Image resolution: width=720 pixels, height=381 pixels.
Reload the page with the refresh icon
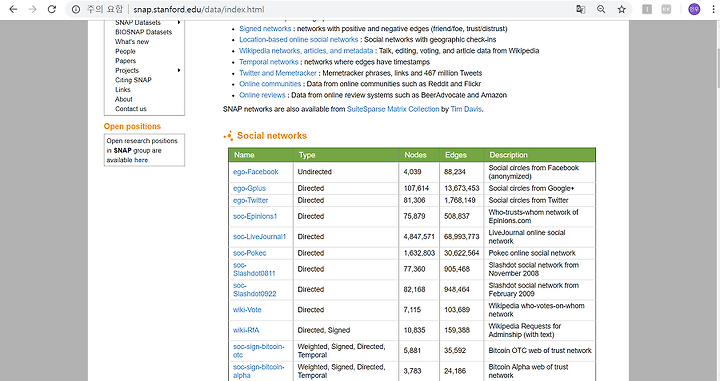[52, 9]
